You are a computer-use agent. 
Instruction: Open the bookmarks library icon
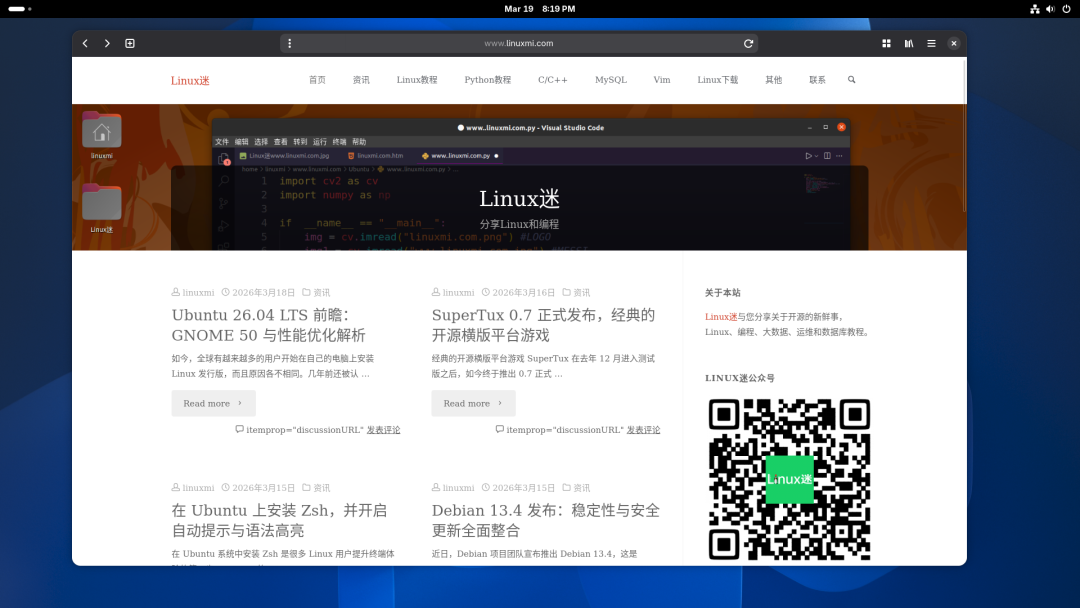tap(909, 43)
